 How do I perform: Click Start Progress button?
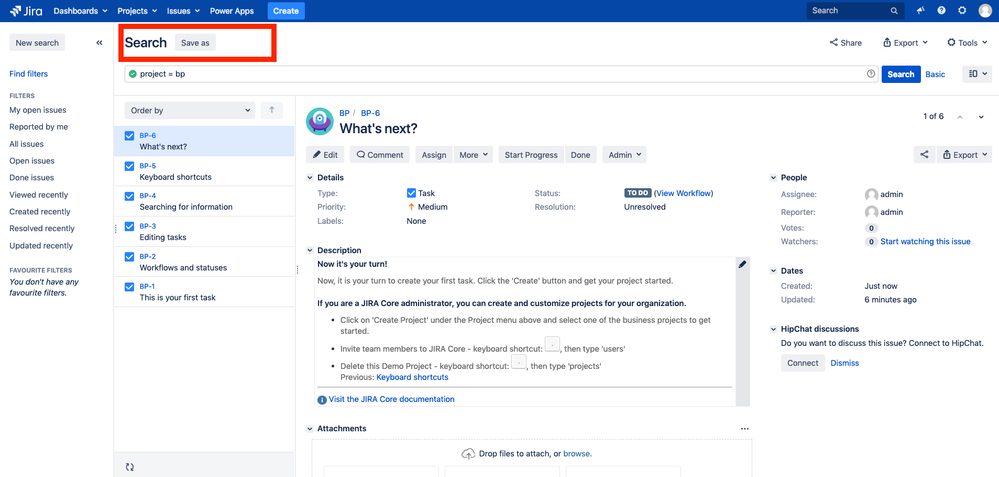[531, 155]
